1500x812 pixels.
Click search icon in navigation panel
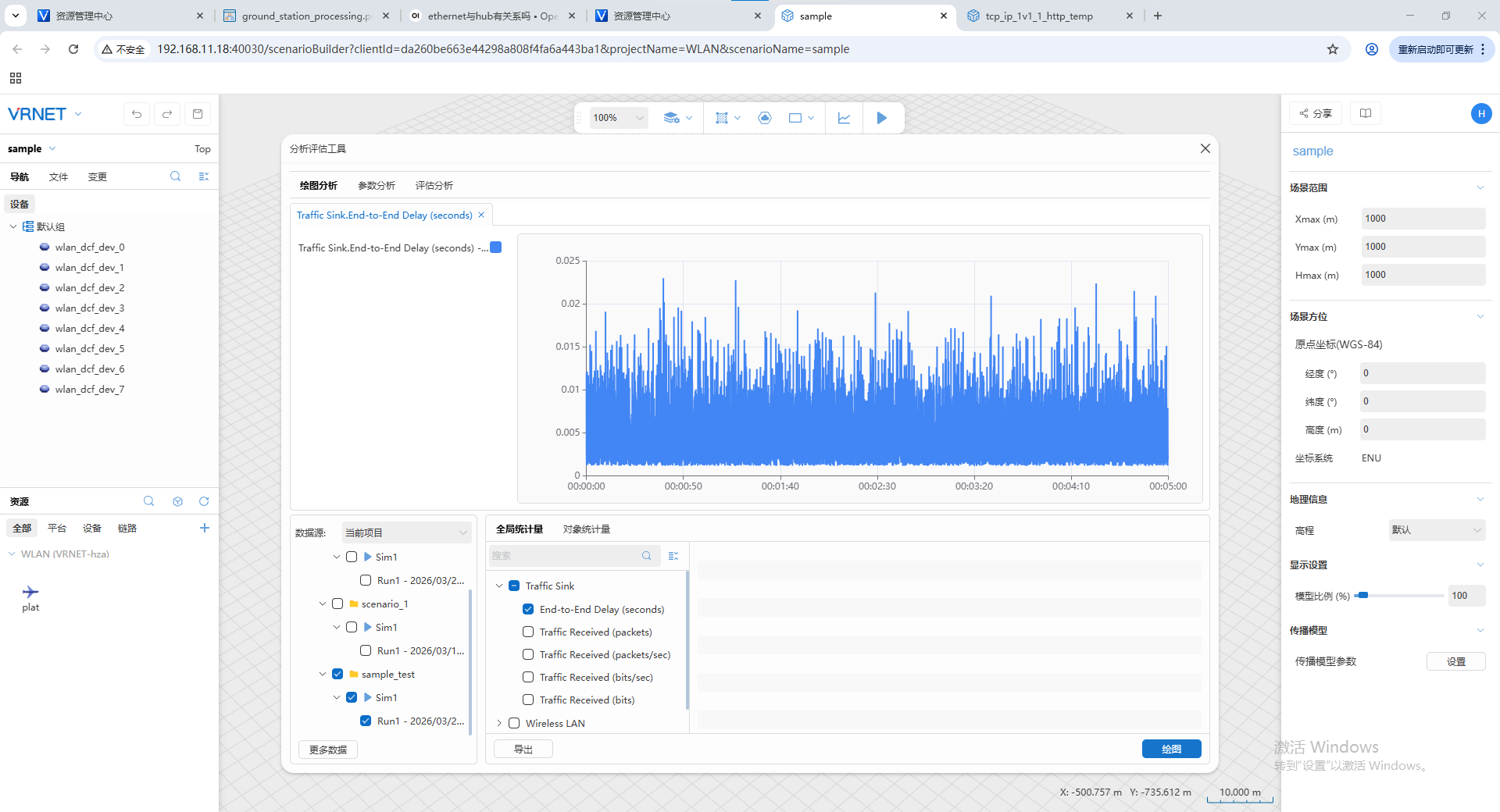[x=175, y=176]
